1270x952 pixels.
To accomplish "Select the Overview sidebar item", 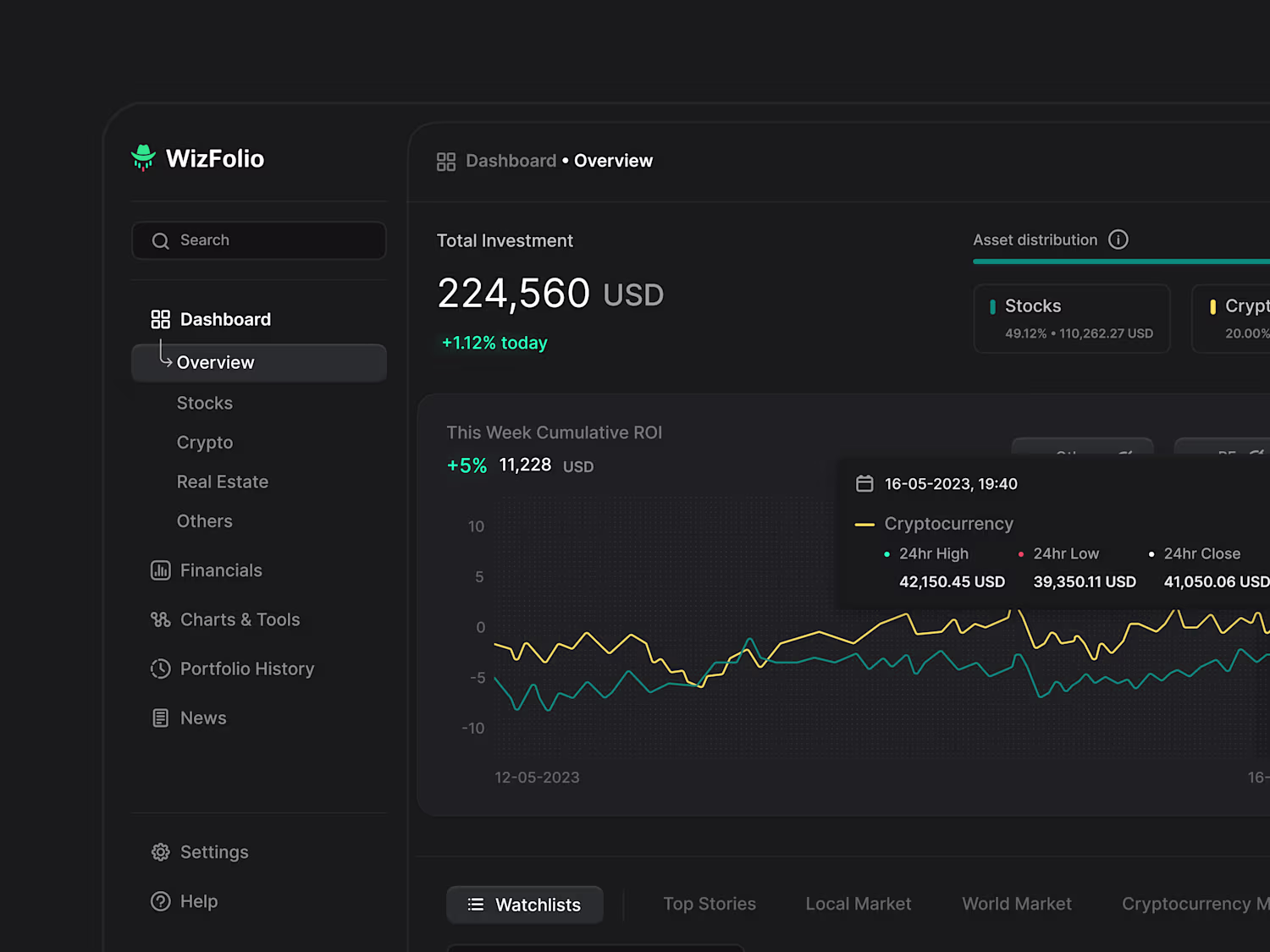I will (259, 362).
